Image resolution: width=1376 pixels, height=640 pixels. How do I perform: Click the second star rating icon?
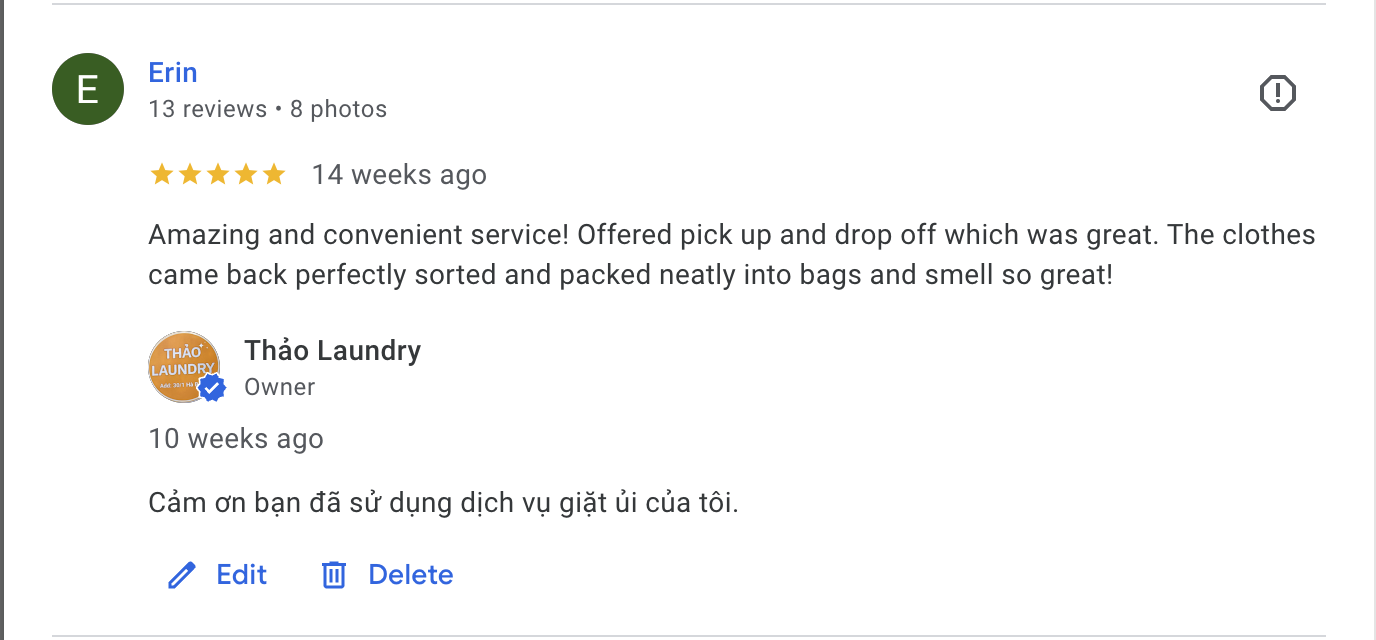click(x=190, y=173)
